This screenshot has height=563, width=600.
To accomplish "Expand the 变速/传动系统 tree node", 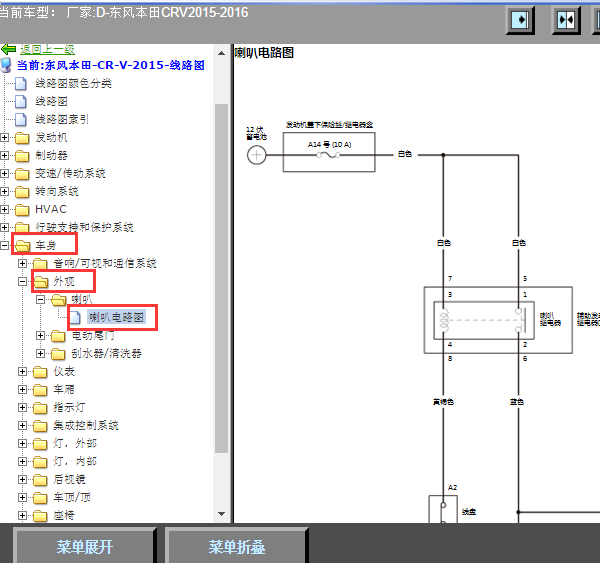I will pos(4,173).
